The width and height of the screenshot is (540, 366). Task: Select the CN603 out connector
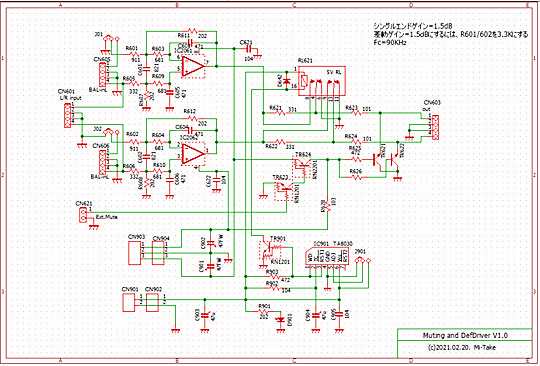pos(435,127)
